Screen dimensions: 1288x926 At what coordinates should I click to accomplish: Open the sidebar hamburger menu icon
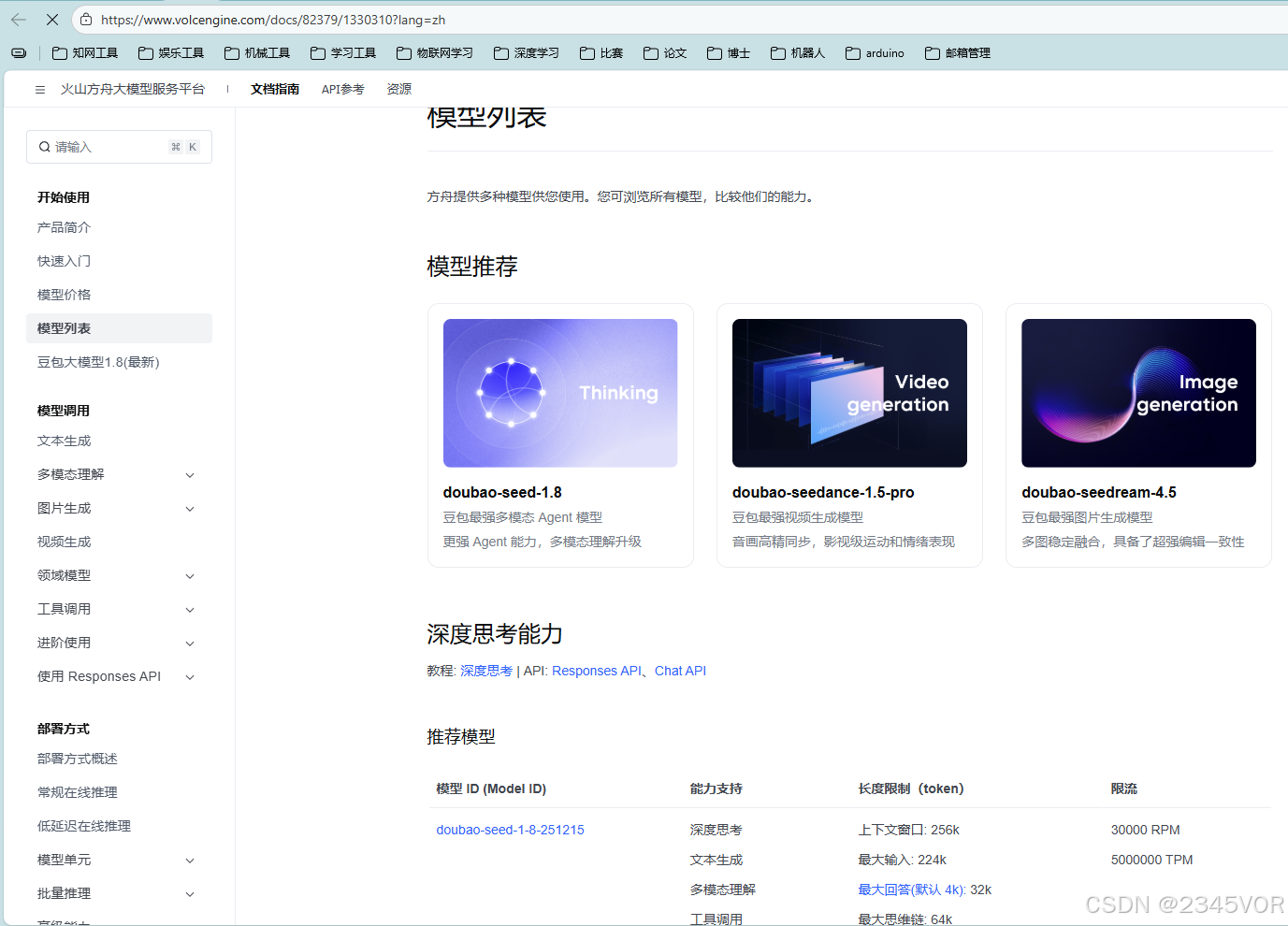pos(40,90)
